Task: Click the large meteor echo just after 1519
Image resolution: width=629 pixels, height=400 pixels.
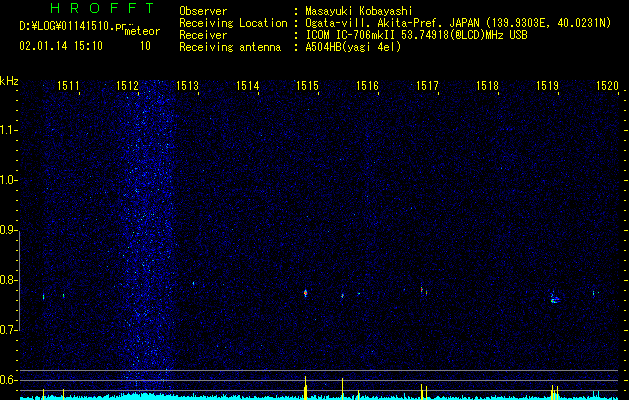Action: pyautogui.click(x=554, y=298)
